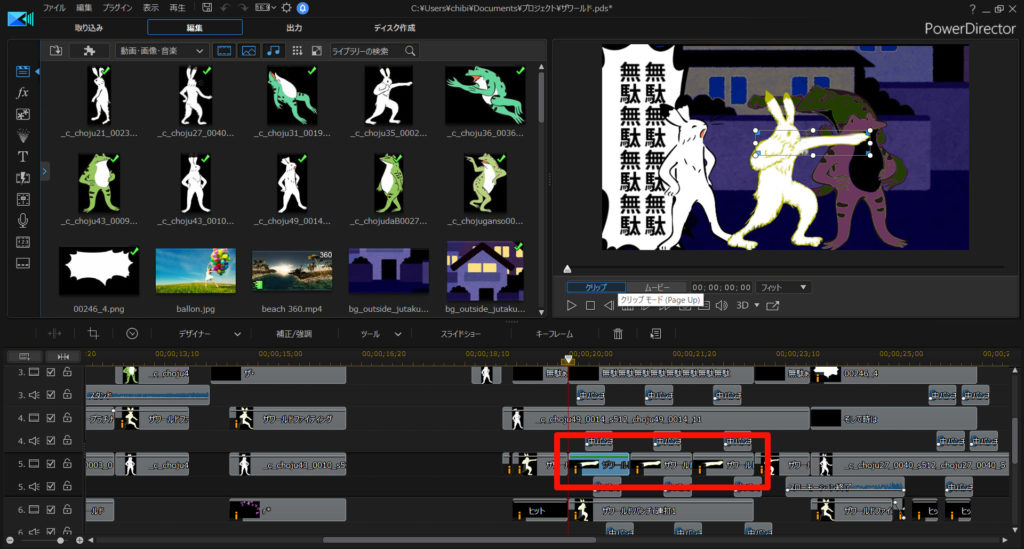The image size is (1024, 549).
Task: Open the Chapter Room 123 icon
Action: pyautogui.click(x=23, y=242)
